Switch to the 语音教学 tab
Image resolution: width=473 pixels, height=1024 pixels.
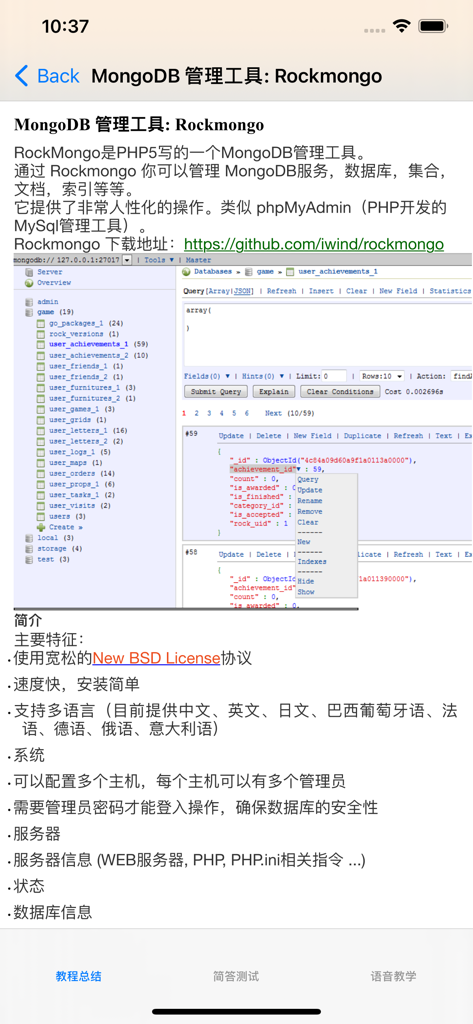coord(393,976)
